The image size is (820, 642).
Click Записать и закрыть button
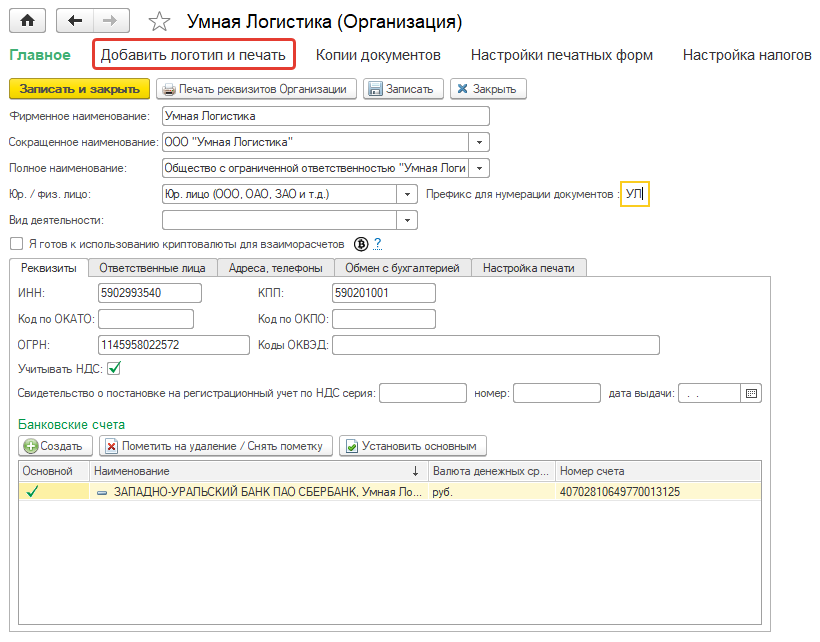coord(79,89)
